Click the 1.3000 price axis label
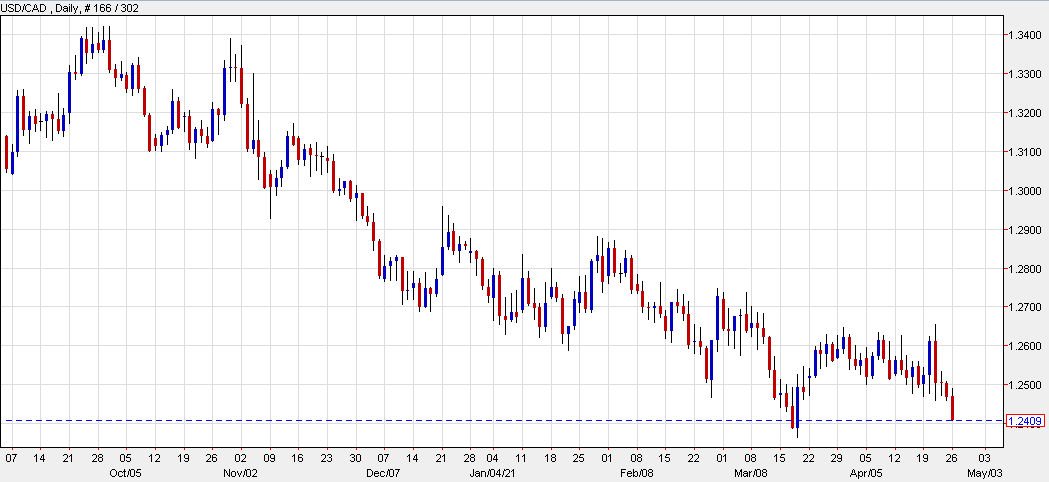Image resolution: width=1049 pixels, height=482 pixels. [x=1026, y=191]
